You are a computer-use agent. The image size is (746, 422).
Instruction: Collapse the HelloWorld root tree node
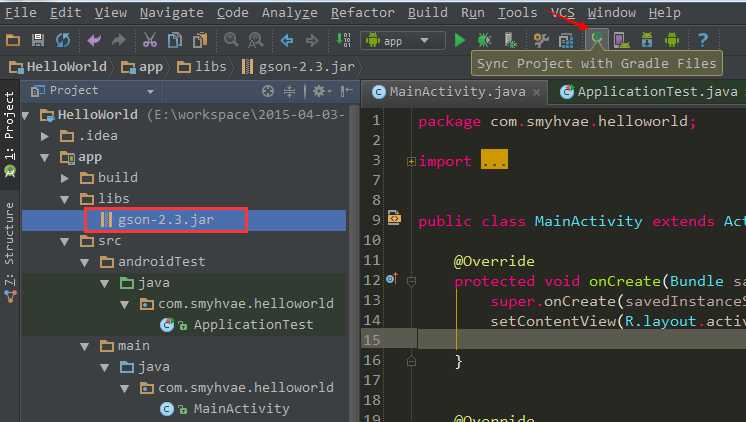(x=26, y=115)
